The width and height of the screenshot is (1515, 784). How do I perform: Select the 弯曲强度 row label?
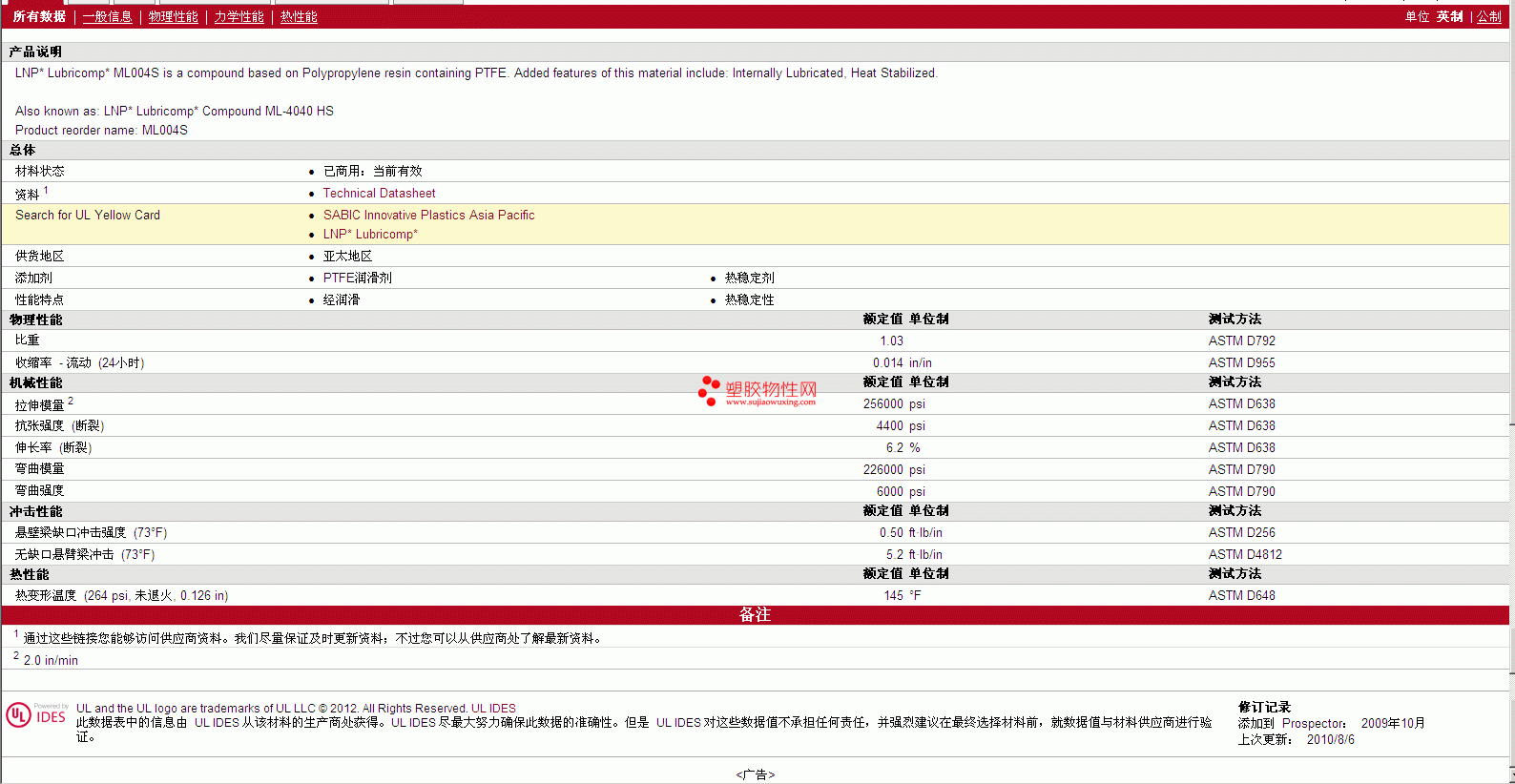point(40,491)
